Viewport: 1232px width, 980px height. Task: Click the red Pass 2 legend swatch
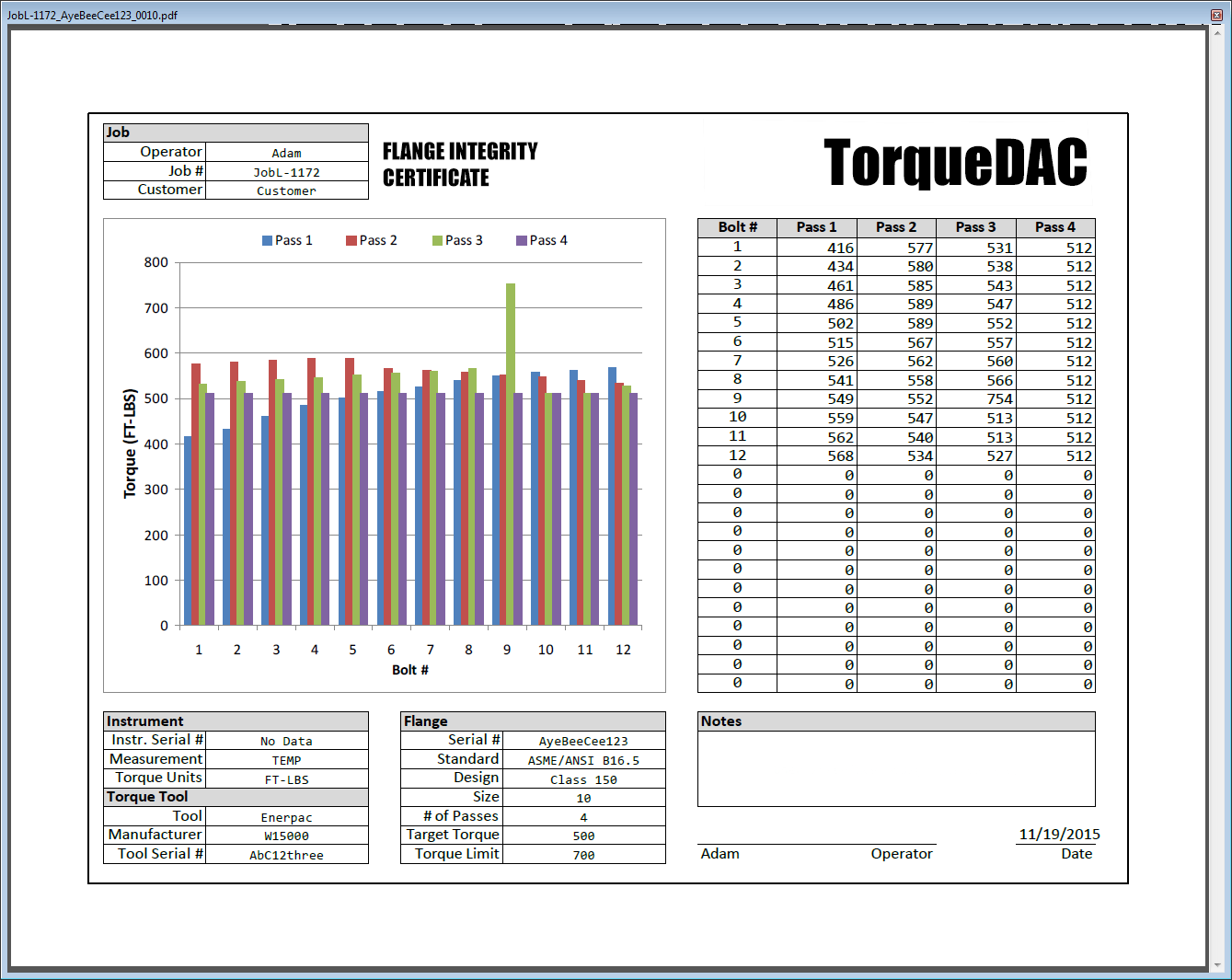351,241
